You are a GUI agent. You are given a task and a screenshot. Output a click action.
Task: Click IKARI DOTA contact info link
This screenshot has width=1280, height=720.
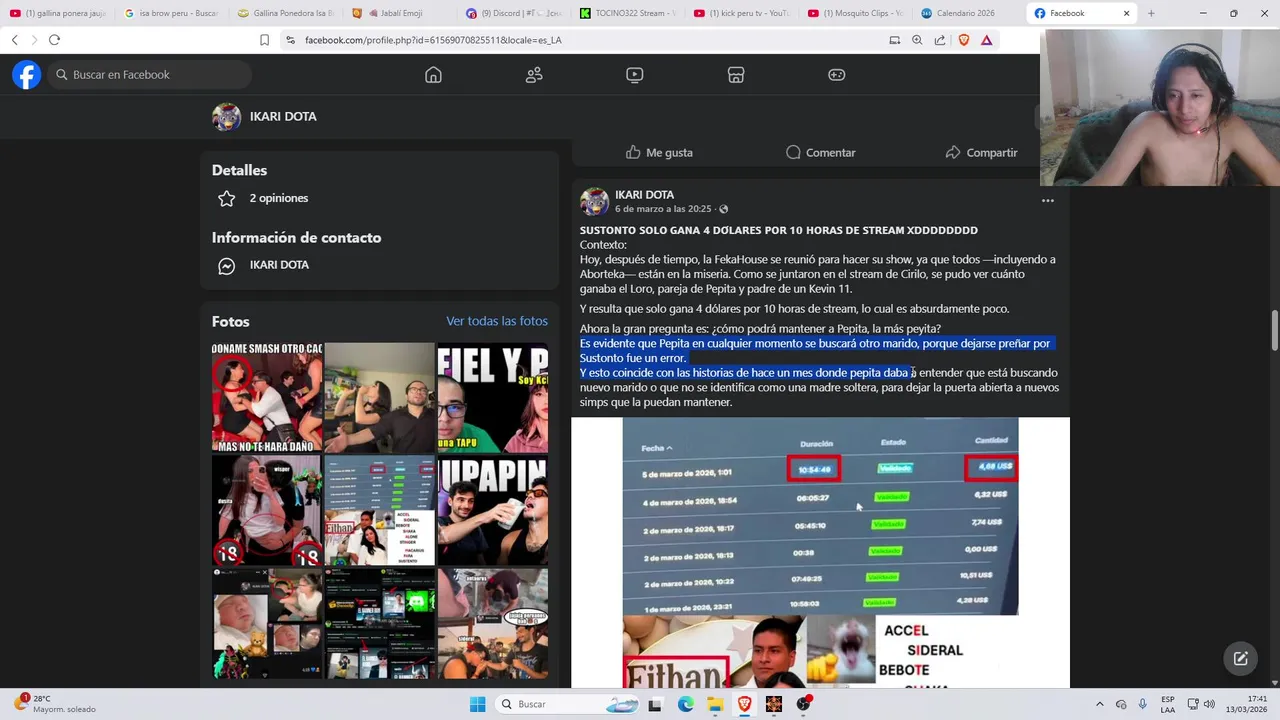(279, 265)
